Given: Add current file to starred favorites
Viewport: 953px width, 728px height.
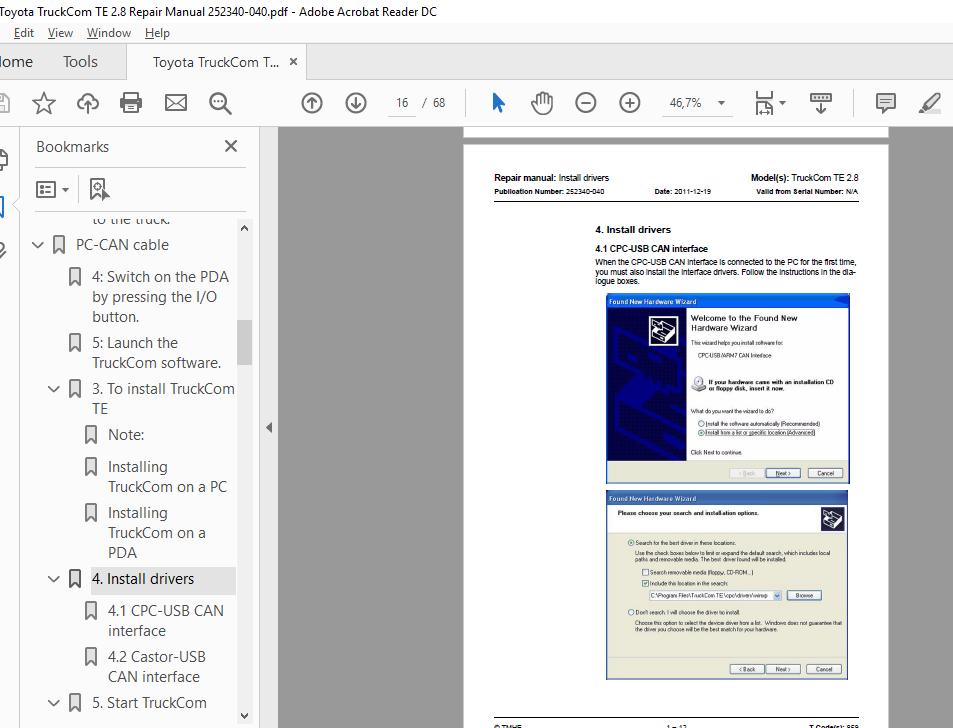Looking at the screenshot, I should pyautogui.click(x=44, y=103).
